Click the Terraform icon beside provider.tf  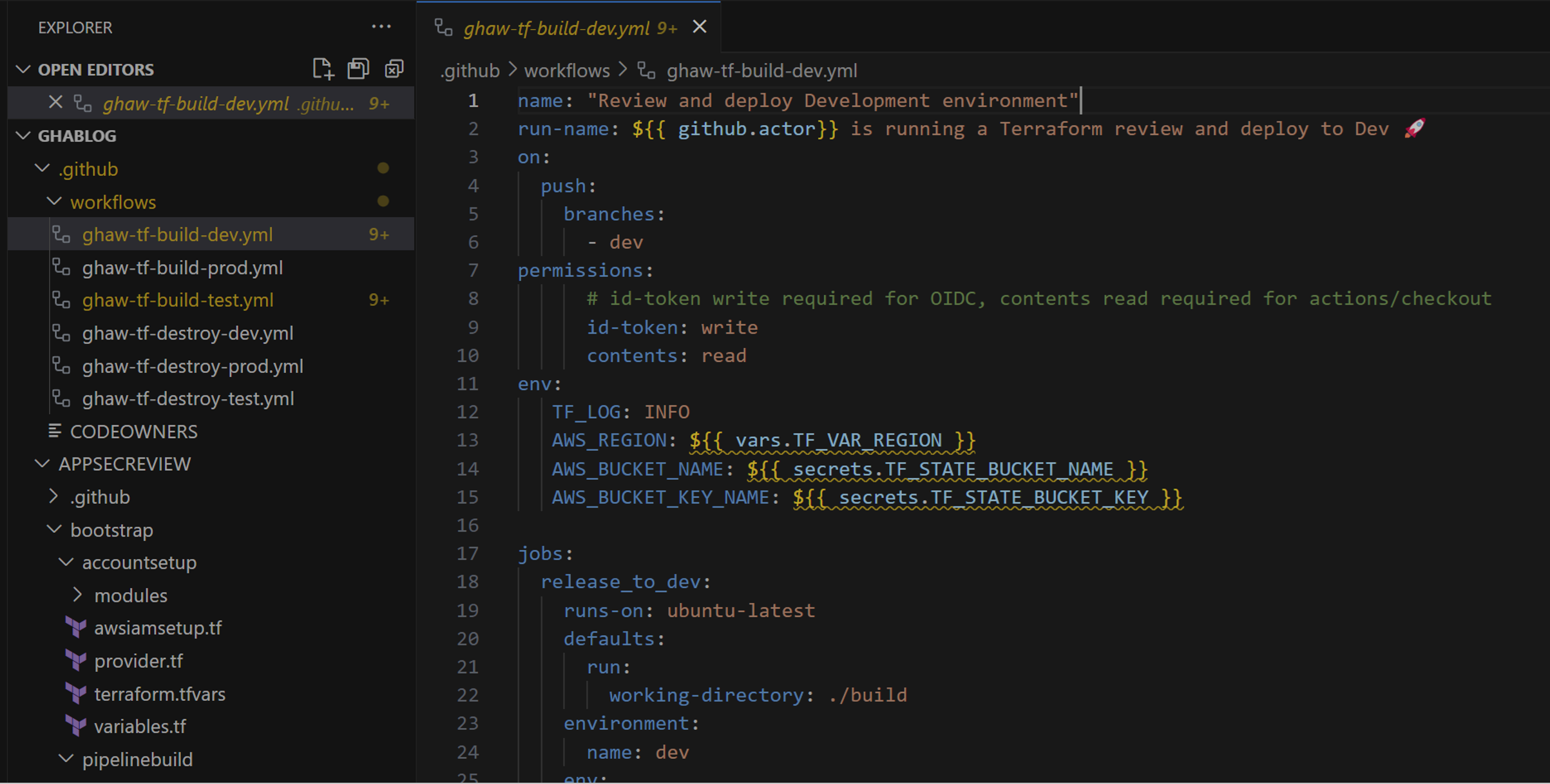75,660
